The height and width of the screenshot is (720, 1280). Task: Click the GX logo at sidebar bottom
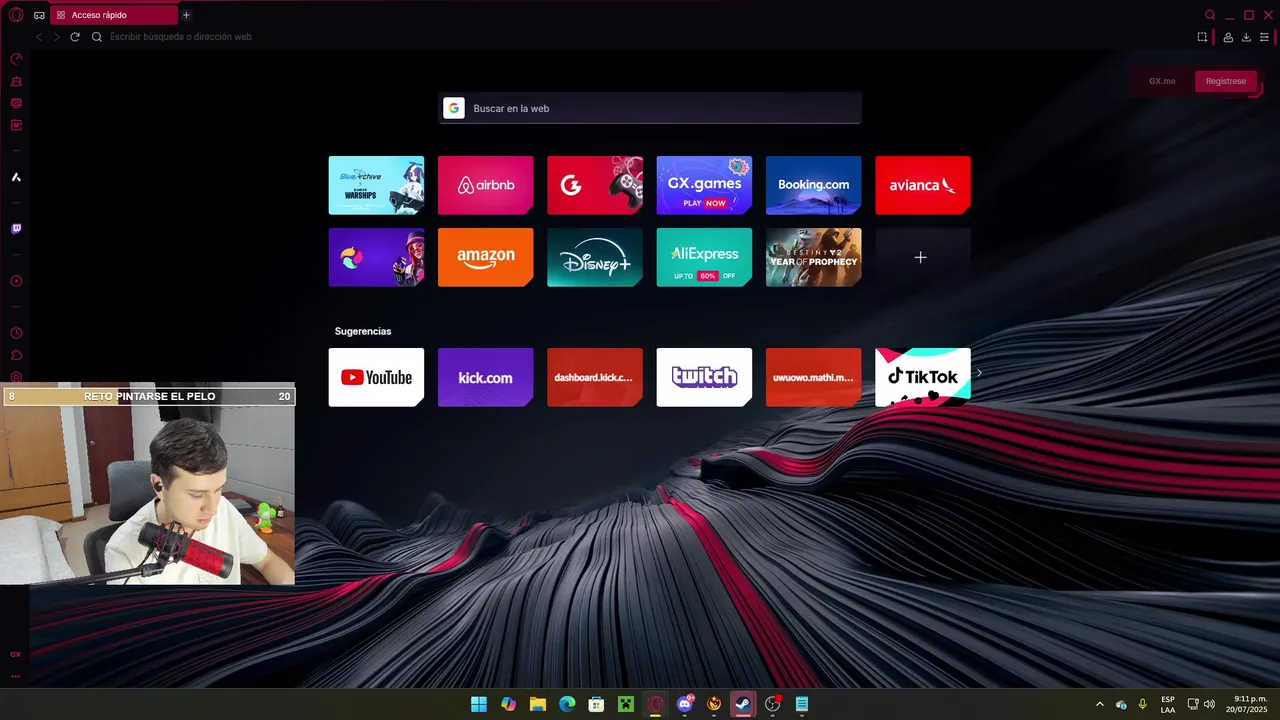click(15, 654)
